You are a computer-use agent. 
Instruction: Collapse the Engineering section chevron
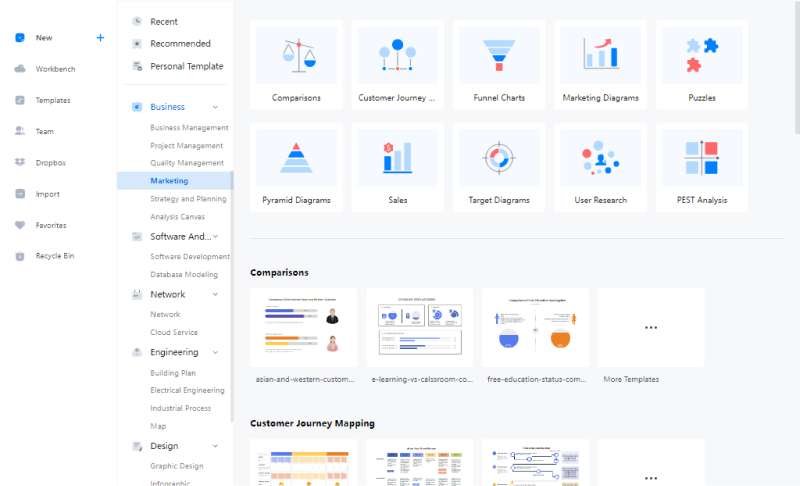coord(215,352)
